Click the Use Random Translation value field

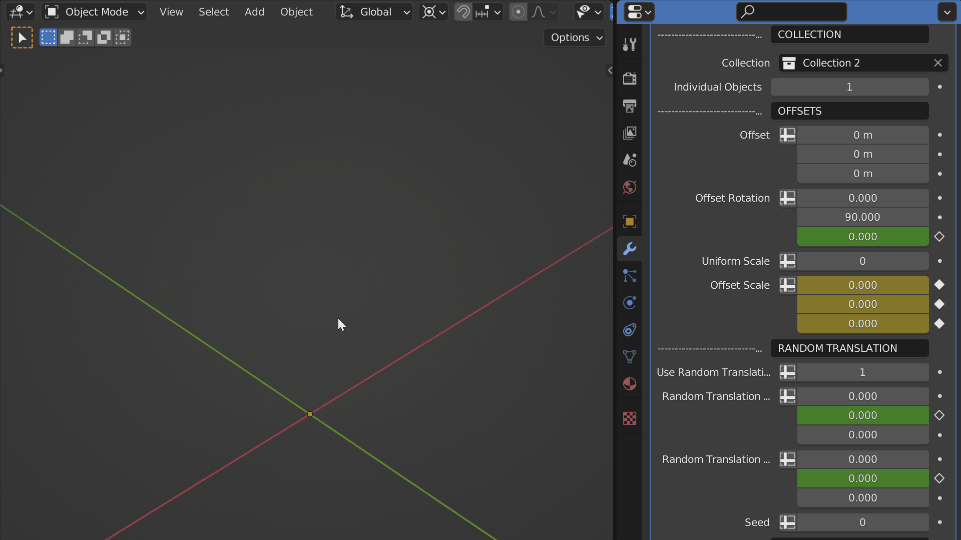click(x=862, y=372)
